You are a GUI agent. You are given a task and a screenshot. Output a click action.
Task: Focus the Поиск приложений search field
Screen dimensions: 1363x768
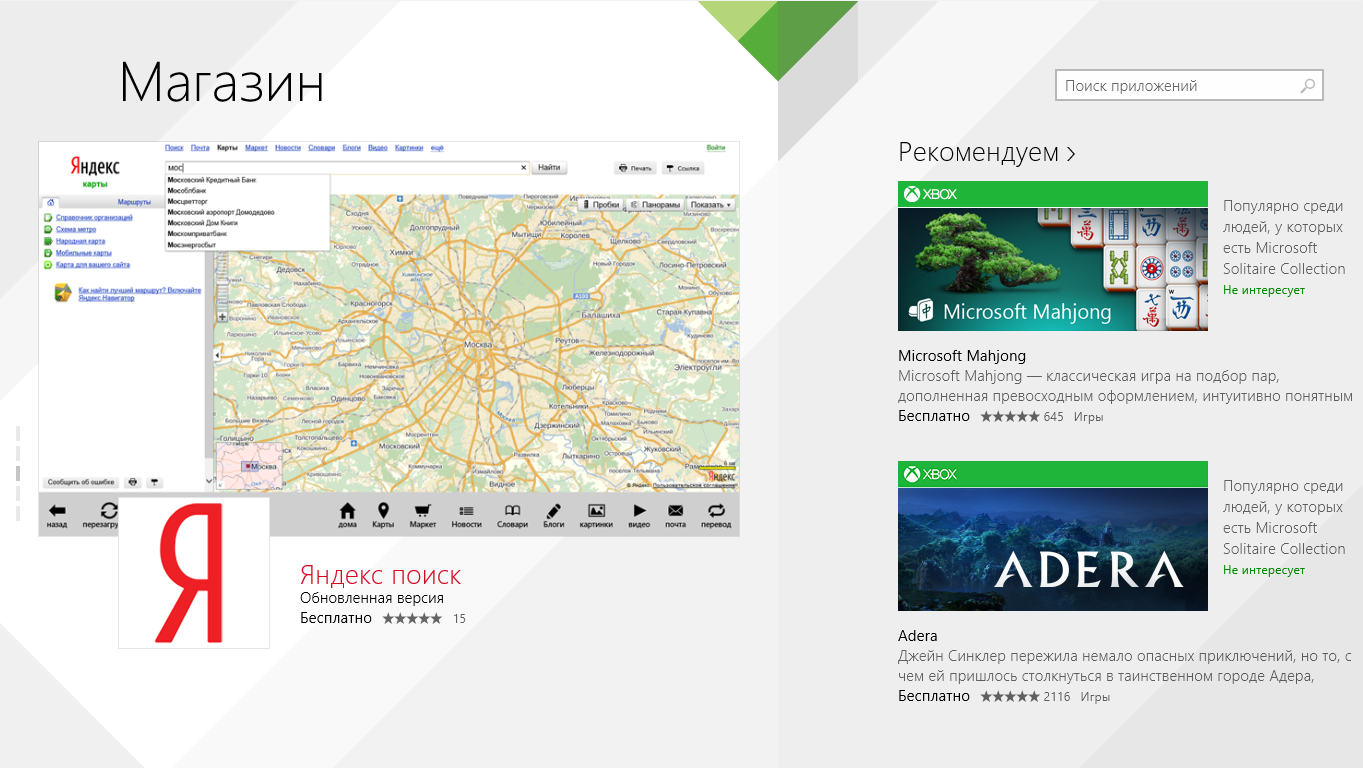coord(1189,86)
